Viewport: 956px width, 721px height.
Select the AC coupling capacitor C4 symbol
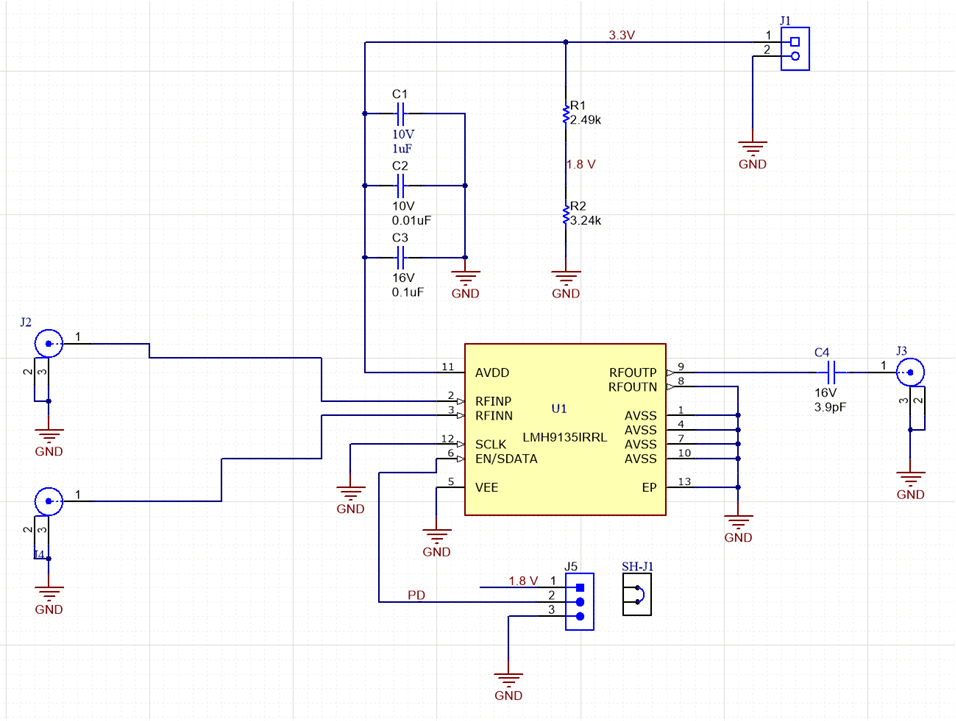click(x=831, y=371)
